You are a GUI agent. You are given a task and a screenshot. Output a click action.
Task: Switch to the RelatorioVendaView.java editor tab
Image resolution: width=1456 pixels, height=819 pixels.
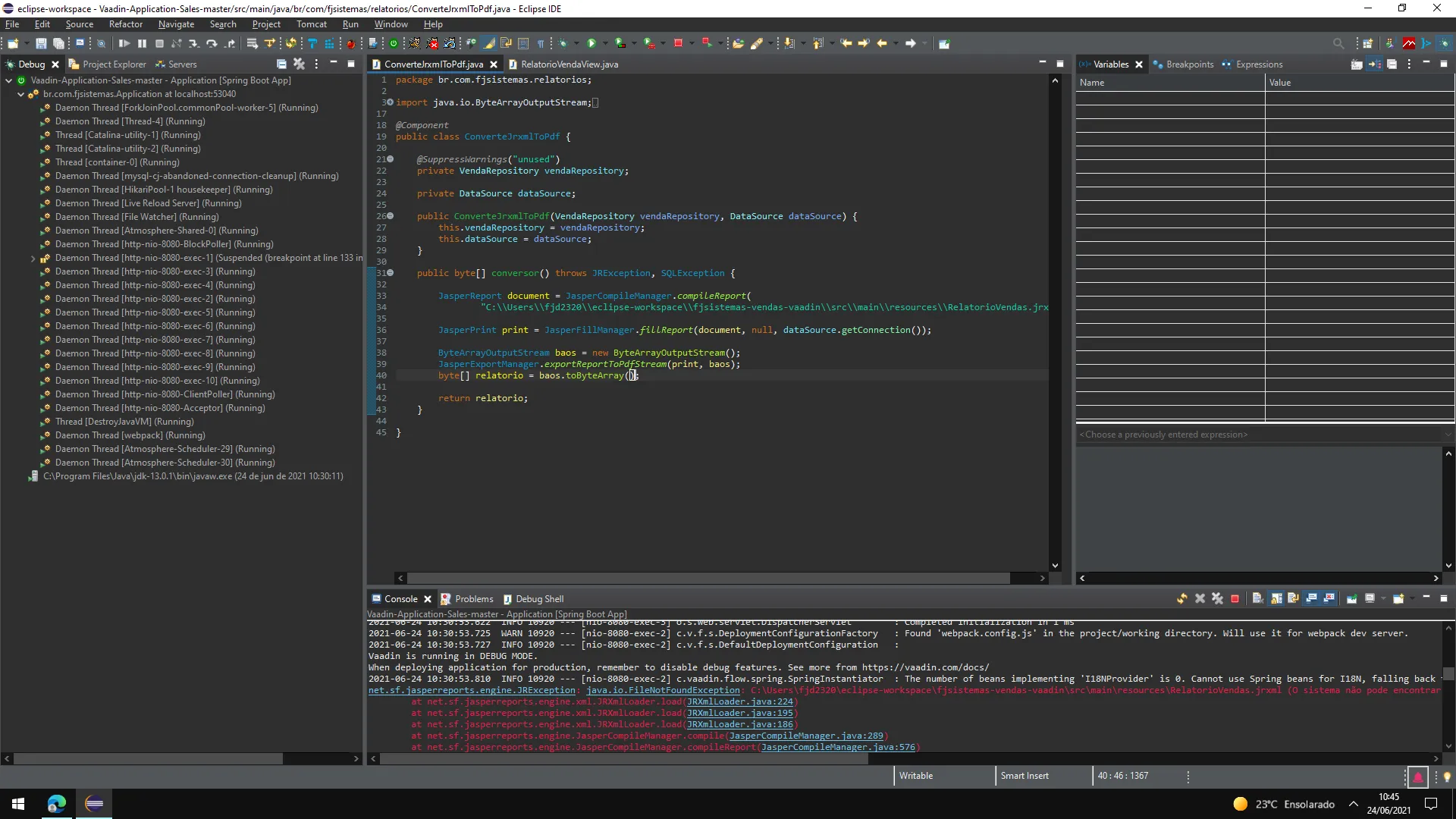coord(569,64)
